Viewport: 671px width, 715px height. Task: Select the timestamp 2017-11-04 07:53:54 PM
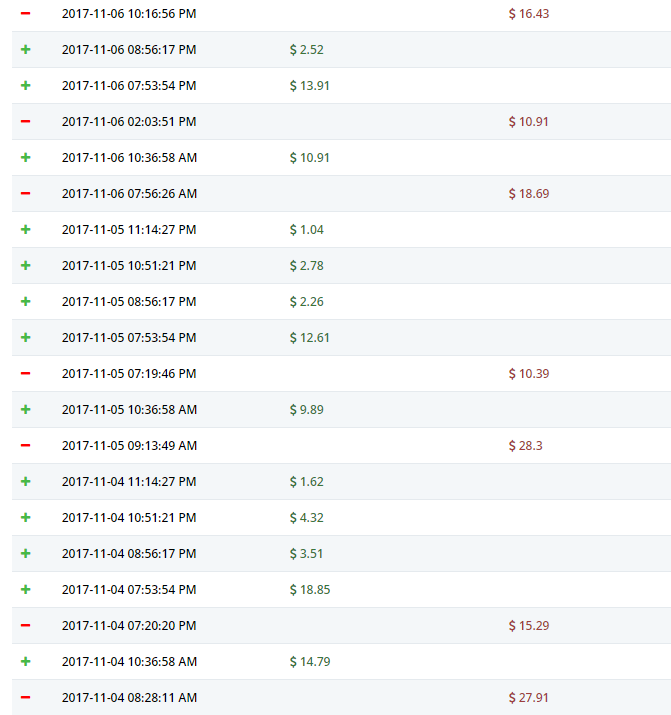click(129, 590)
